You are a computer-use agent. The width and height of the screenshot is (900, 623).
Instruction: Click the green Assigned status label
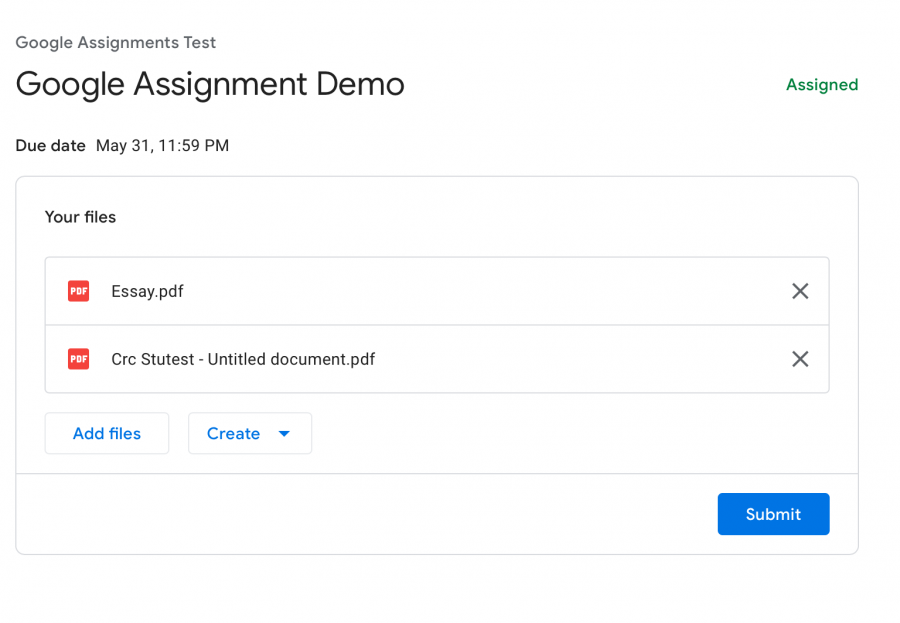pyautogui.click(x=822, y=85)
